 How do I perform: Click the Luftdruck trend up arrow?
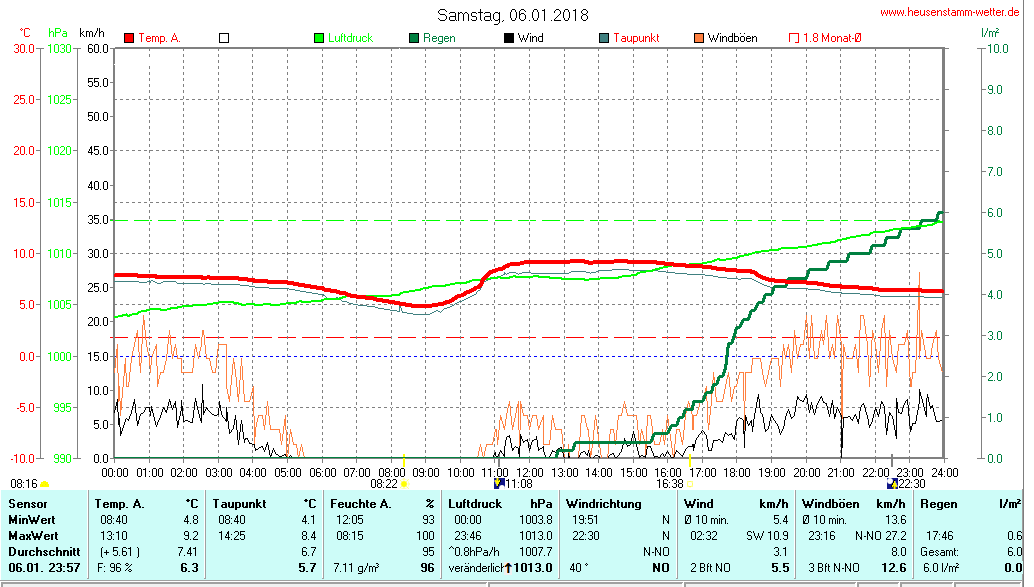click(507, 568)
